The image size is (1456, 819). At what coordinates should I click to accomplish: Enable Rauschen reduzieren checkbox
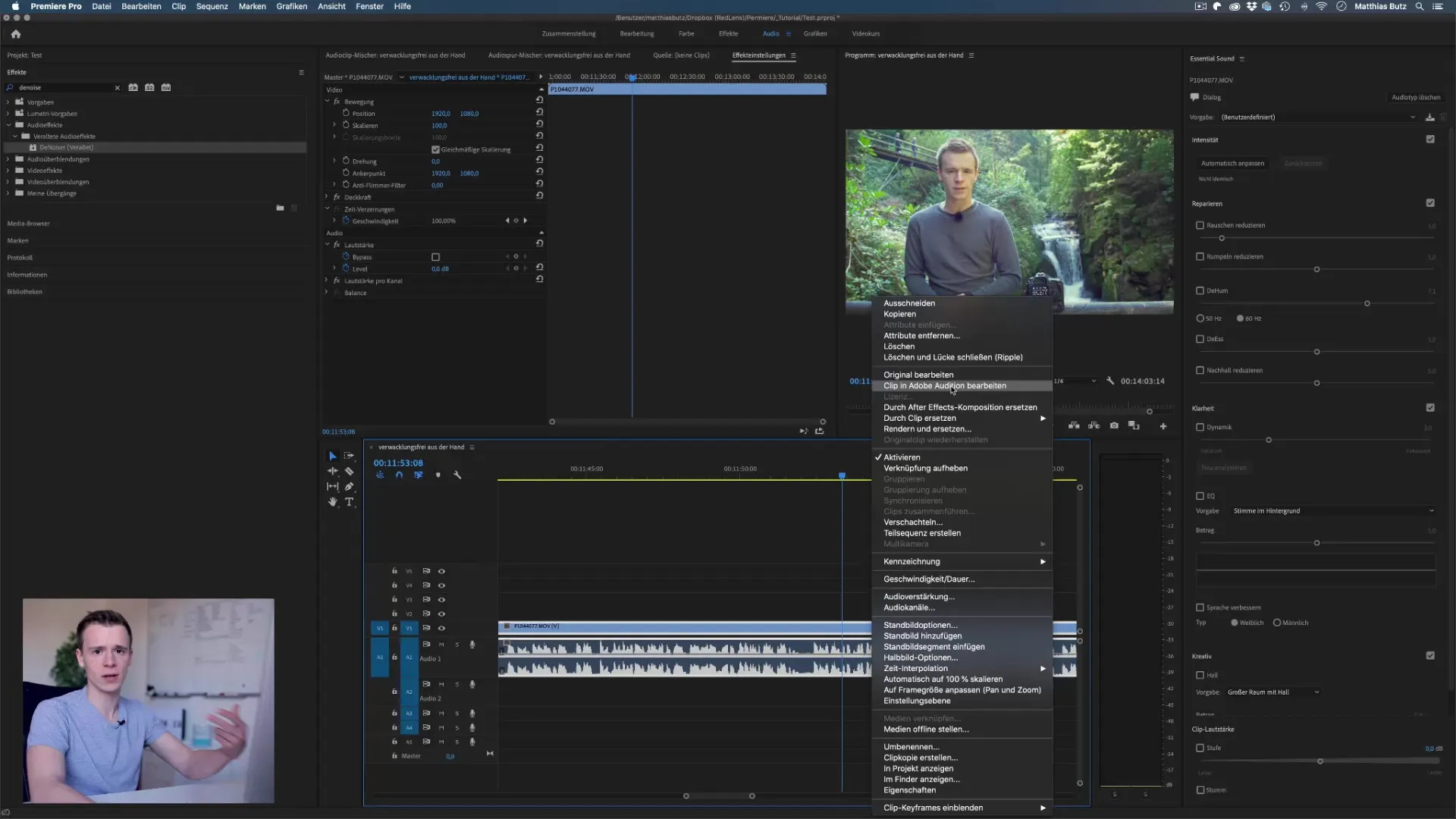pos(1200,225)
